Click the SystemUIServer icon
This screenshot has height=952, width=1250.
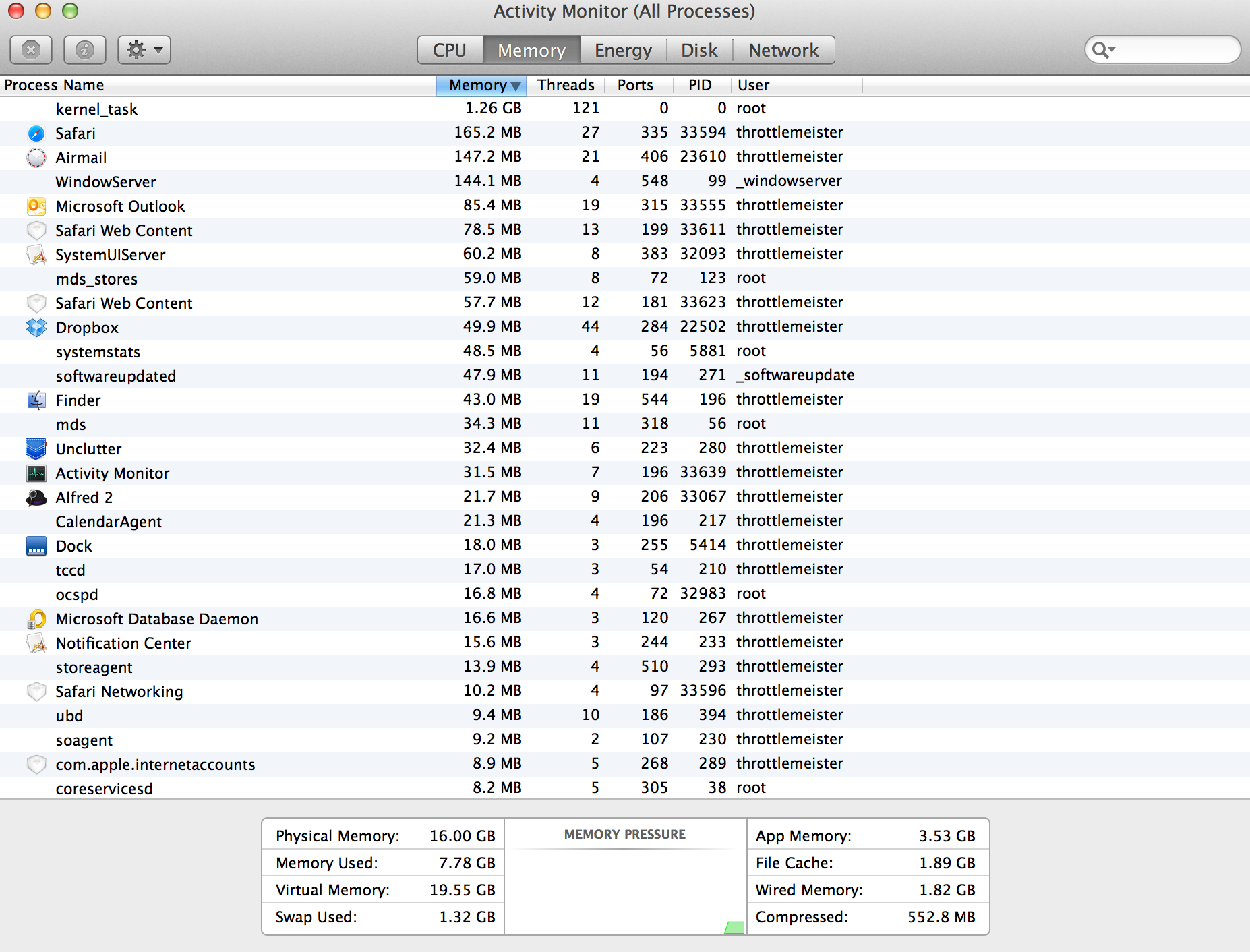pos(36,255)
